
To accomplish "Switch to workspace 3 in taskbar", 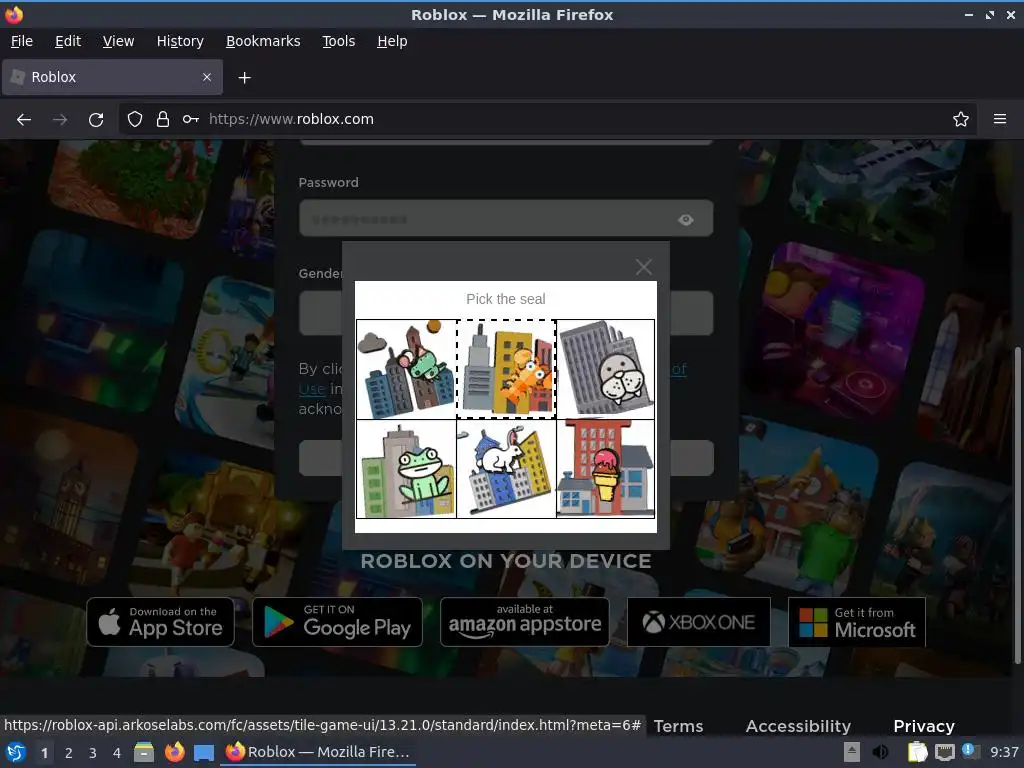I will pos(93,753).
